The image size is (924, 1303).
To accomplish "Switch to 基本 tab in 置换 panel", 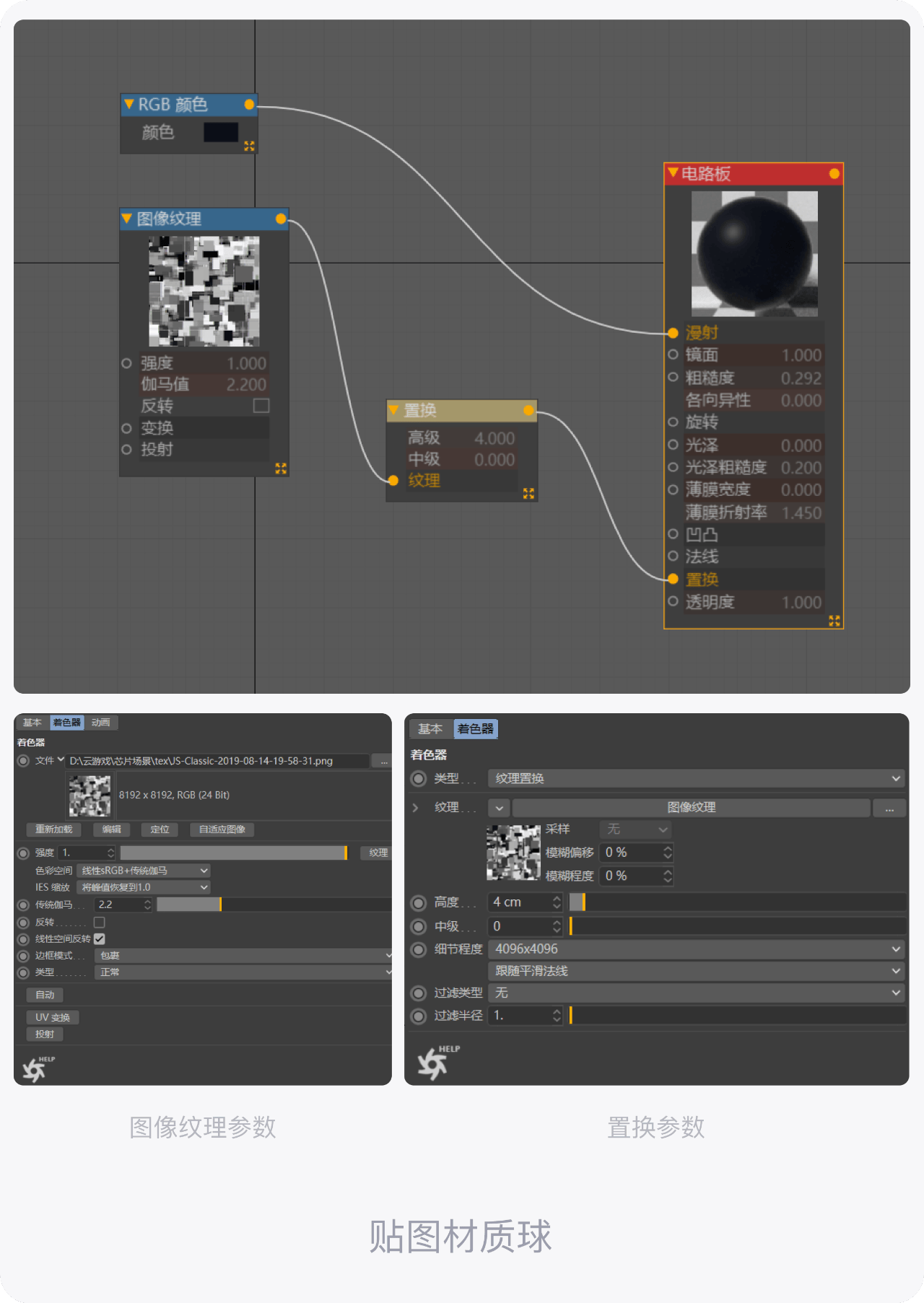I will (x=430, y=728).
